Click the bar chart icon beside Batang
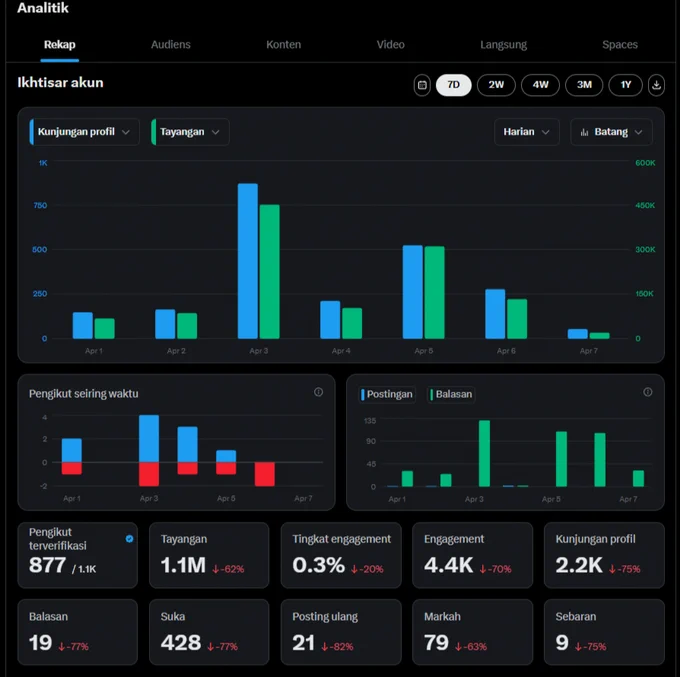This screenshot has width=680, height=677. tap(585, 132)
